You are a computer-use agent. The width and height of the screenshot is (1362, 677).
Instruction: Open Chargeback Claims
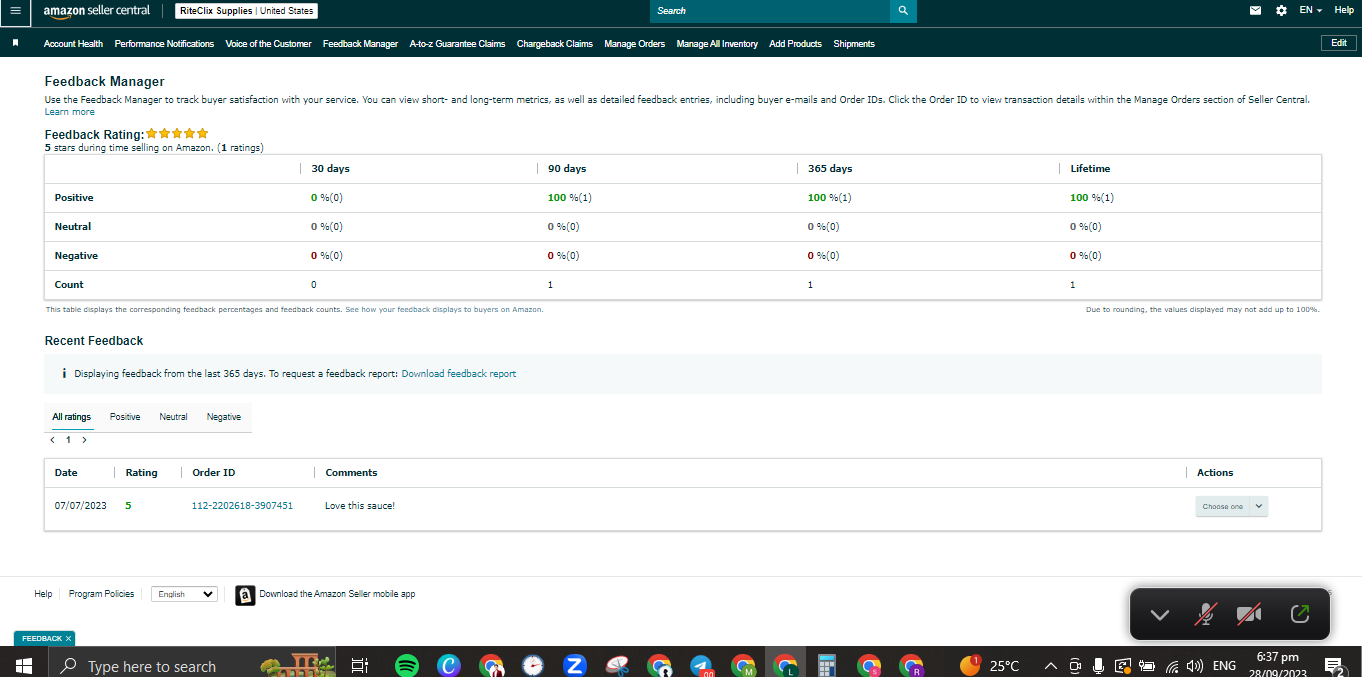pos(554,44)
